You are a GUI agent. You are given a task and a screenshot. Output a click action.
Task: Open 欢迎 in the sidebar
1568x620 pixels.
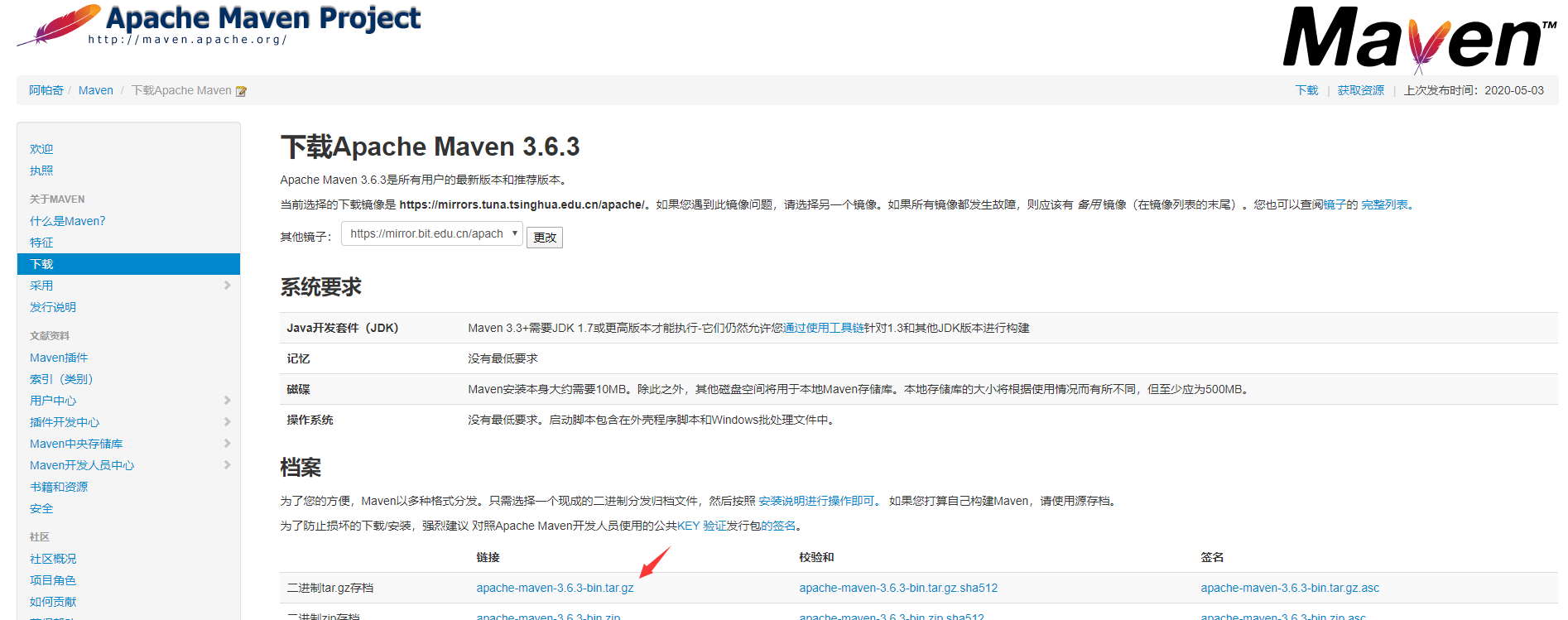pos(41,149)
